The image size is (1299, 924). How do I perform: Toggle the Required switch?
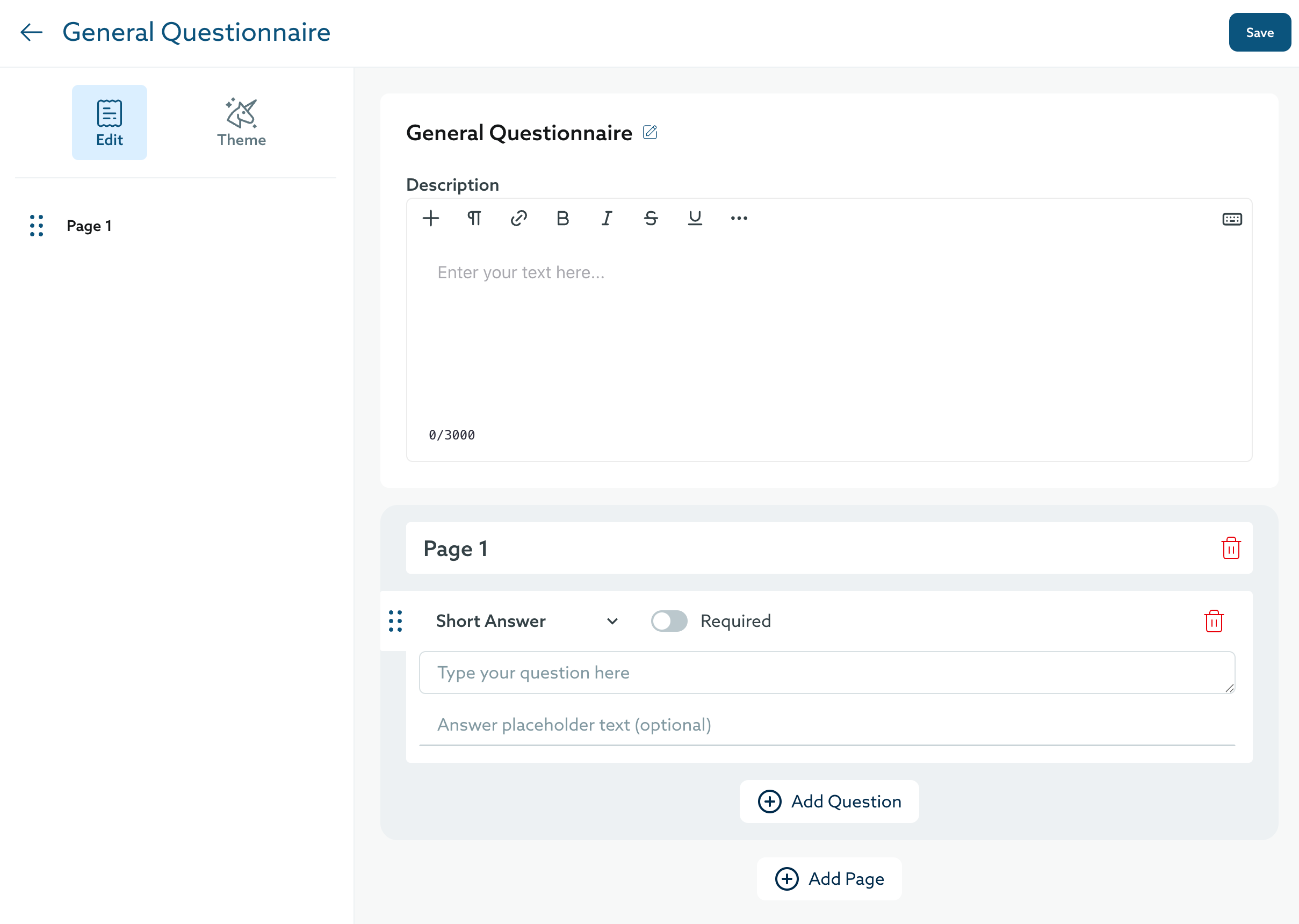pyautogui.click(x=669, y=620)
